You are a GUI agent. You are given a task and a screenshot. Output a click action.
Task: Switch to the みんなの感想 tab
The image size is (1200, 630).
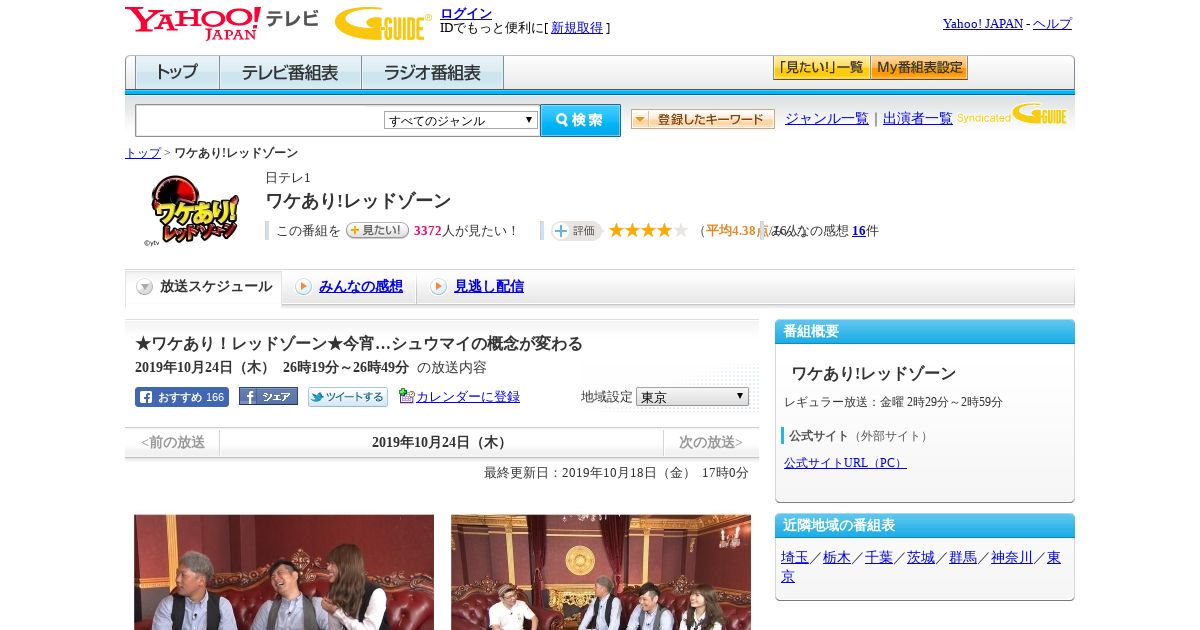click(x=361, y=287)
